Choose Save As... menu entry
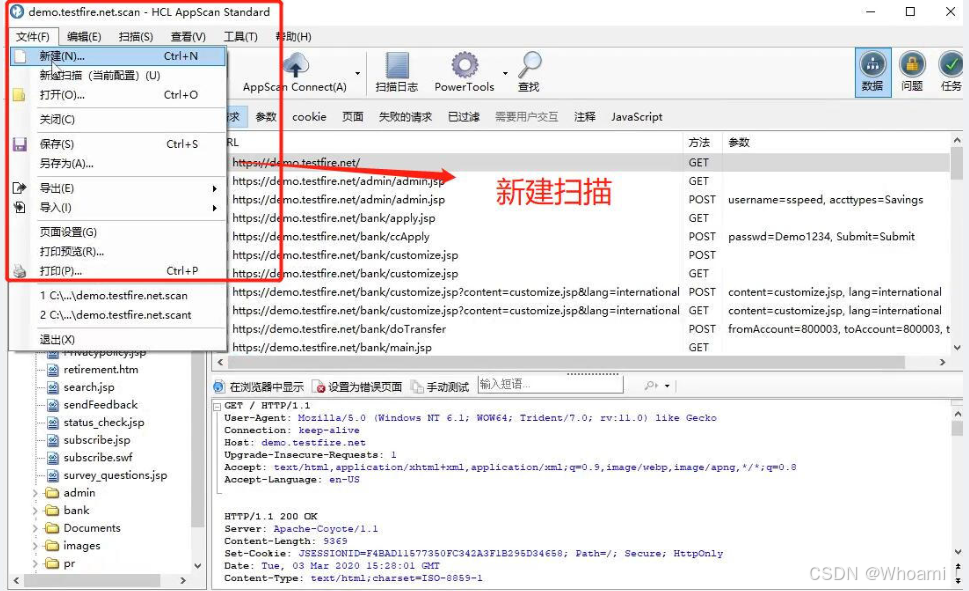This screenshot has height=591, width=969. click(x=117, y=164)
